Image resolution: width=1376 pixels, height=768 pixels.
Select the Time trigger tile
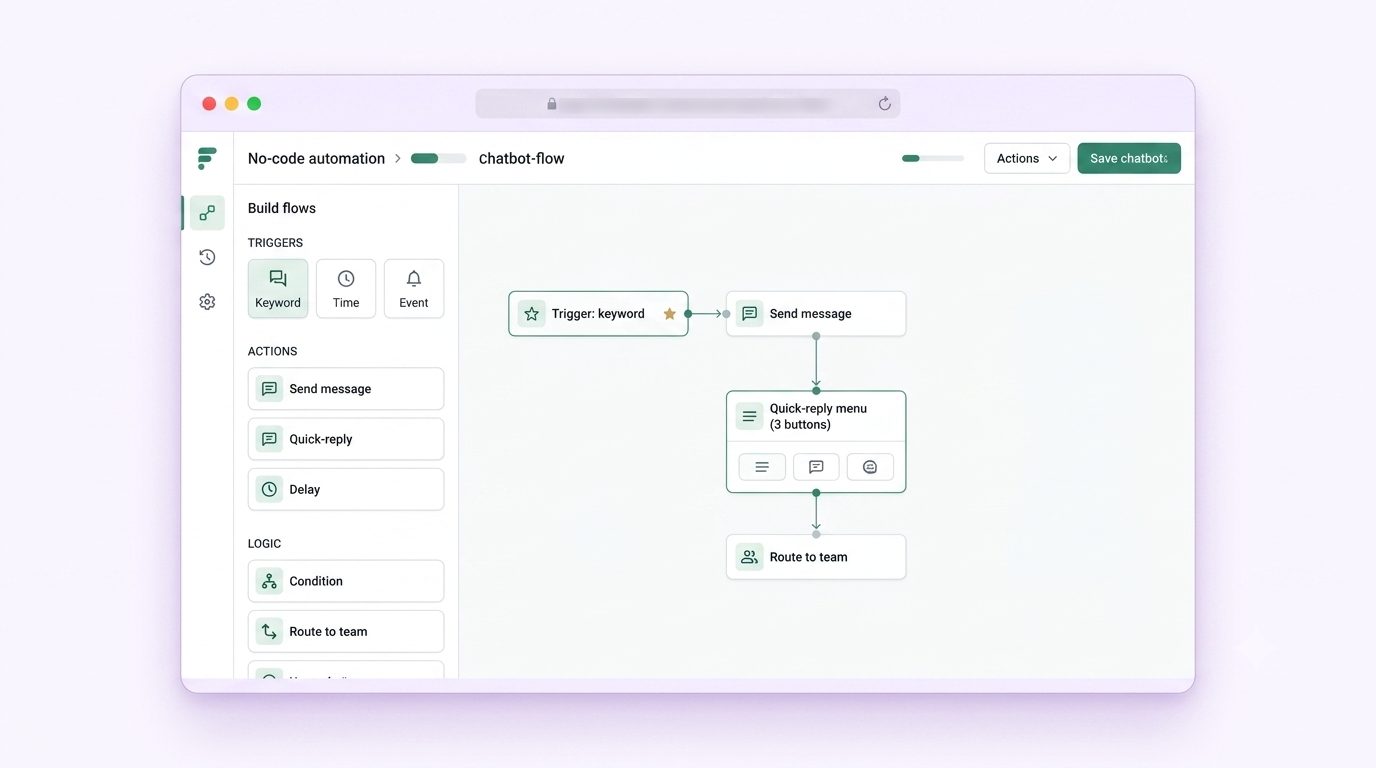[x=346, y=289]
